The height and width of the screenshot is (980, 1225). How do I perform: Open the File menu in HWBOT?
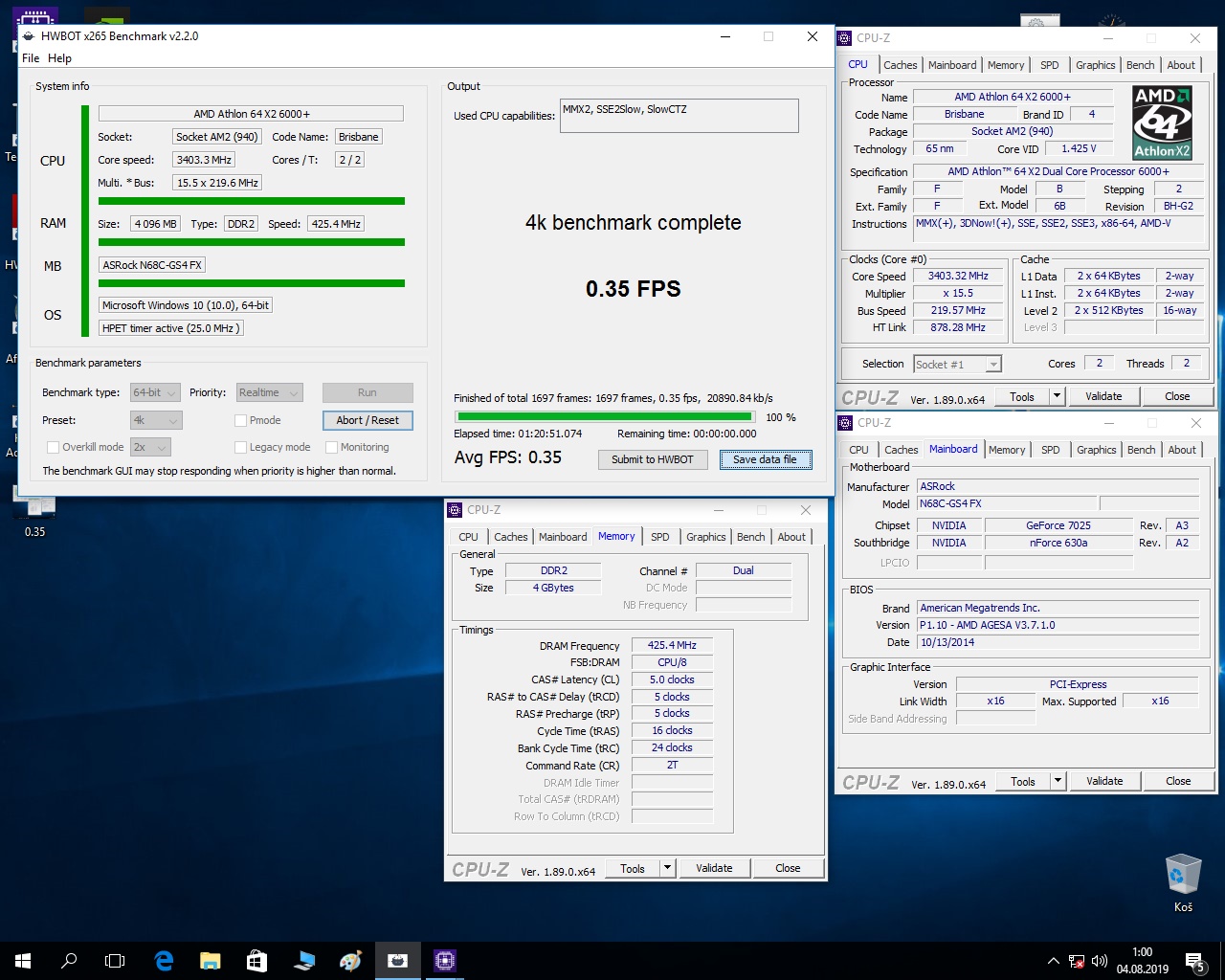[31, 58]
